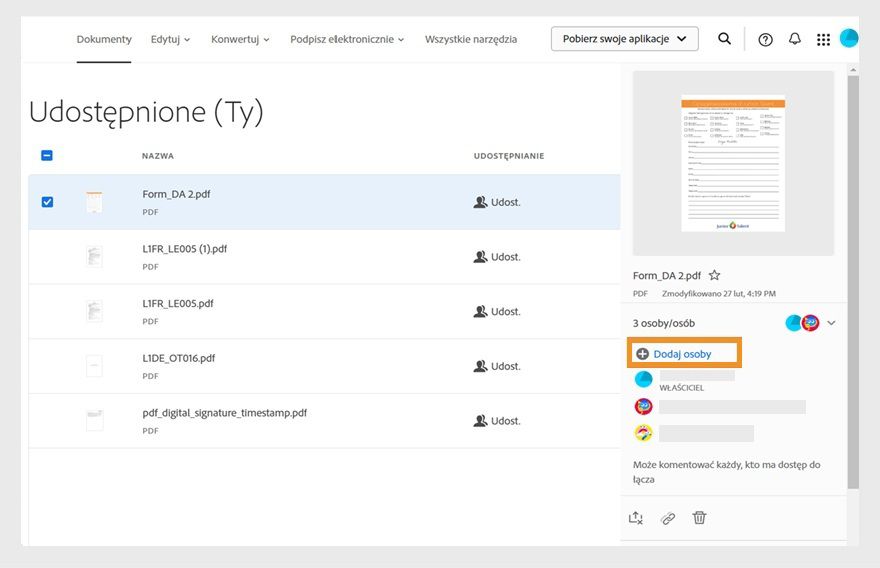This screenshot has width=880, height=568.
Task: Go to the Dokumenty tab
Action: [x=104, y=39]
